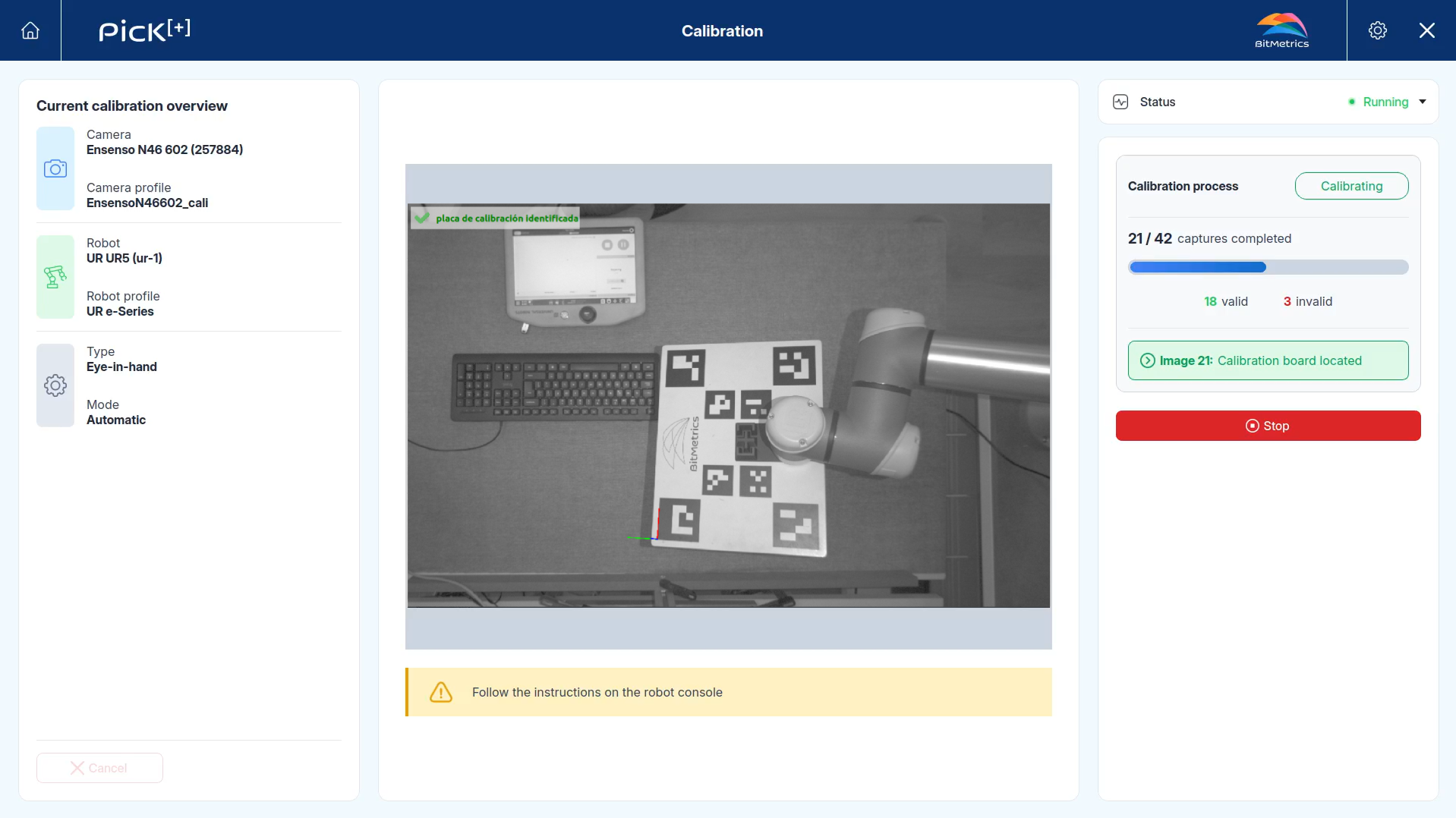Click the UR e-Series robot profile value
The height and width of the screenshot is (818, 1456).
coord(120,311)
